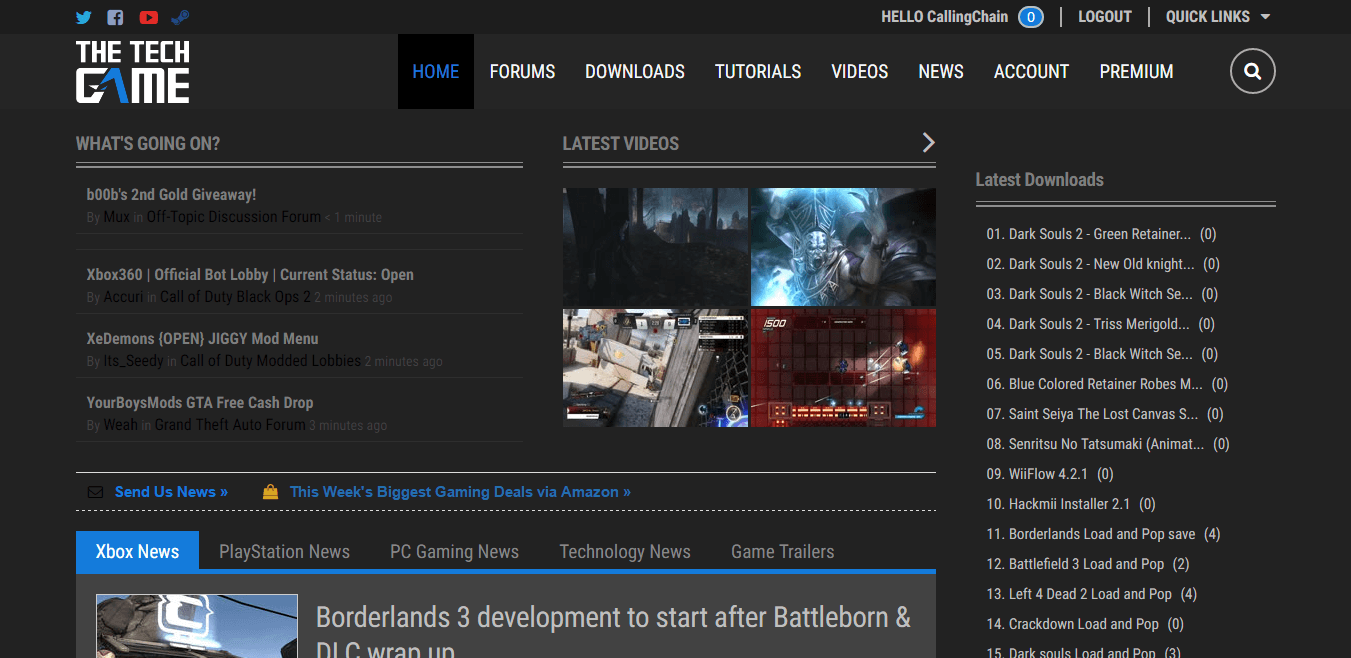
Task: Open Grand Theft Auto Forum link
Action: coord(230,425)
